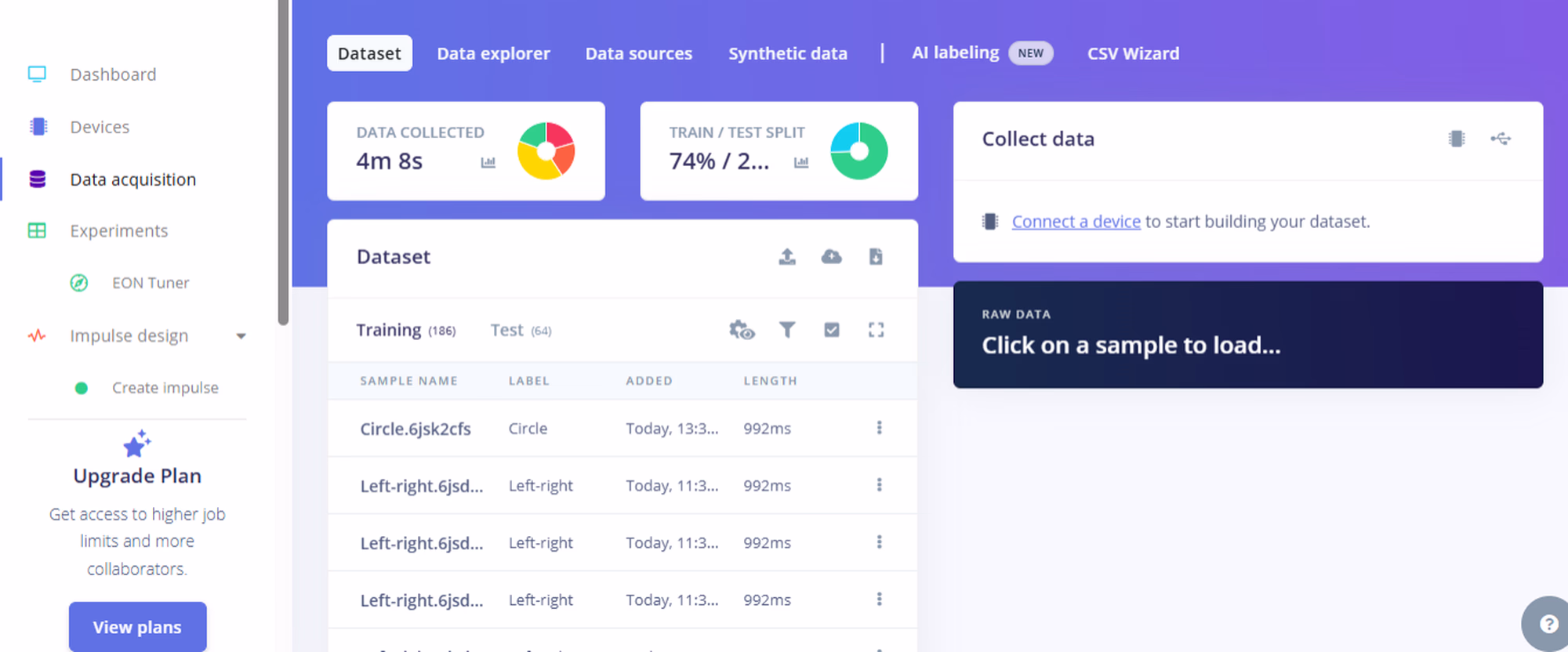Viewport: 1568px width, 652px height.
Task: Open the three-dot menu for Circle.6jsk2cfs
Action: tap(879, 428)
